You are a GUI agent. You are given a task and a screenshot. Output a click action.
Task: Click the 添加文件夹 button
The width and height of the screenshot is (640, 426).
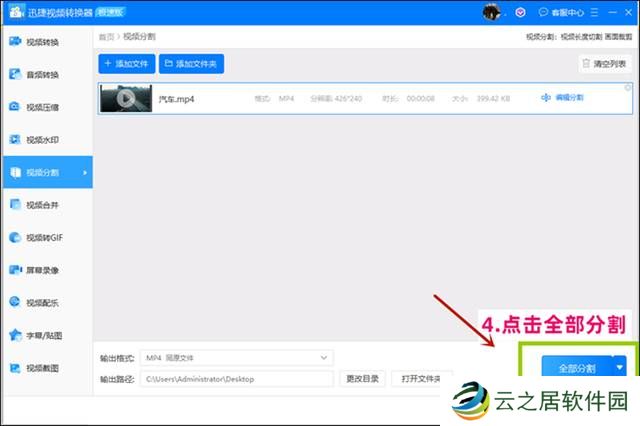tap(191, 64)
